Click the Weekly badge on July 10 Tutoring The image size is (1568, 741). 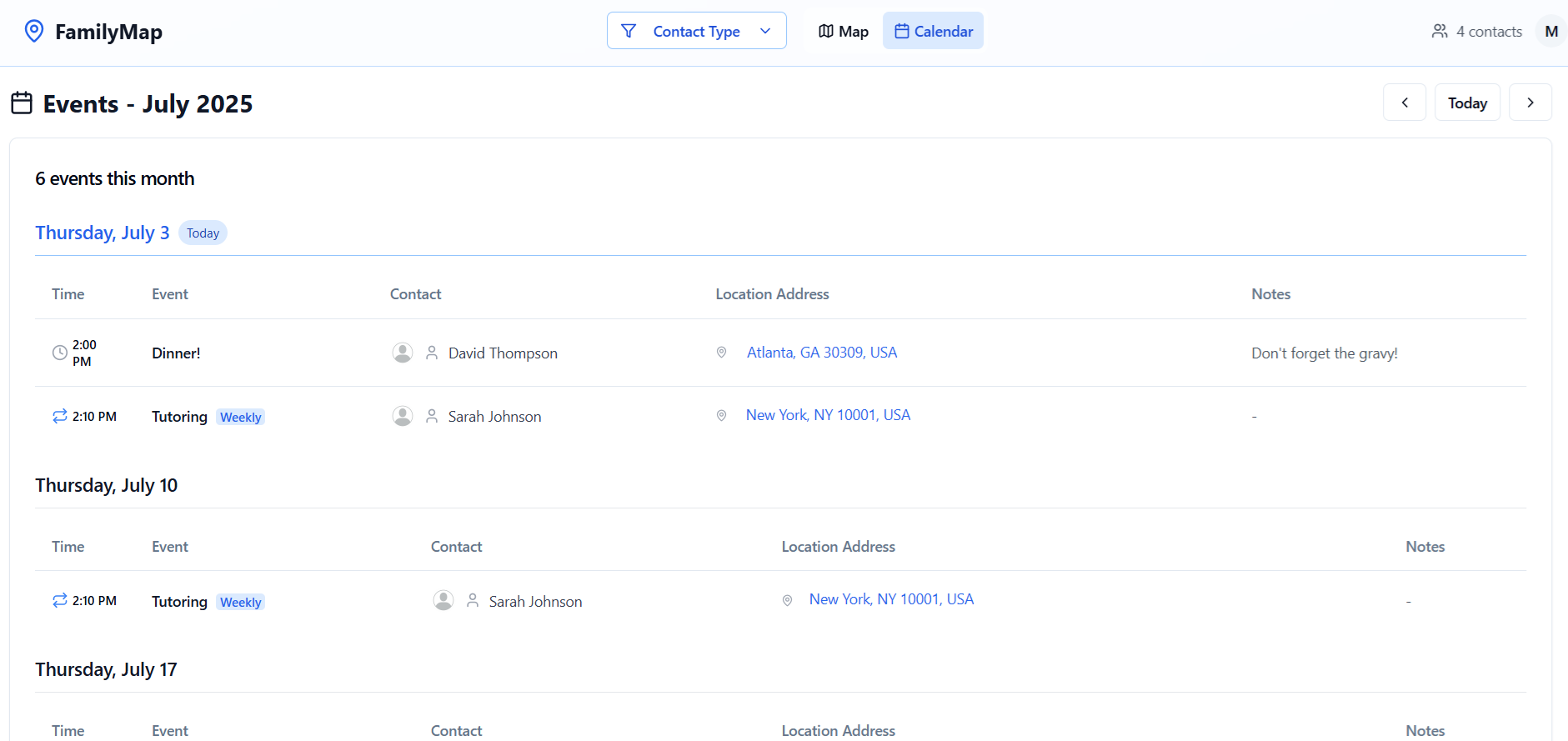click(240, 602)
